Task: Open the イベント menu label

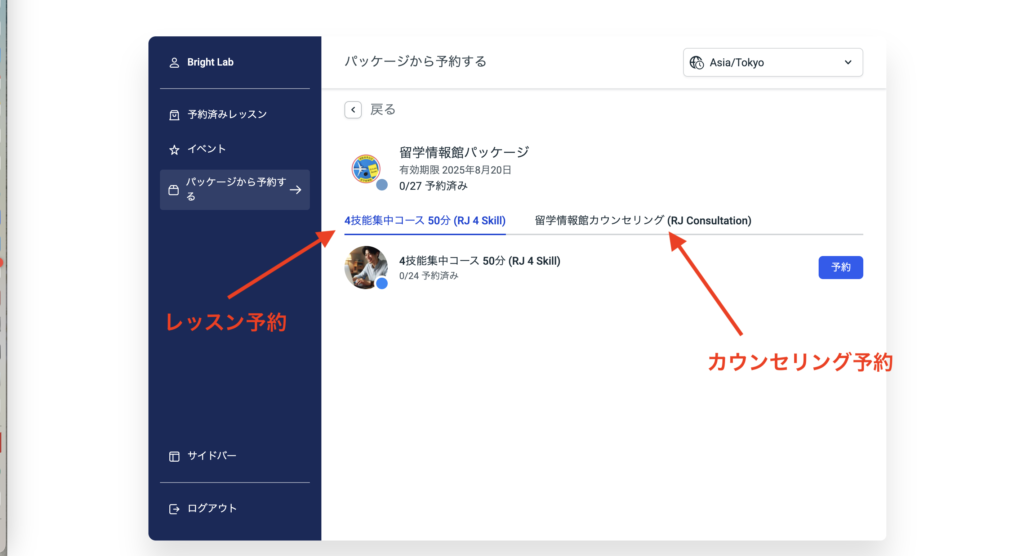Action: (207, 149)
